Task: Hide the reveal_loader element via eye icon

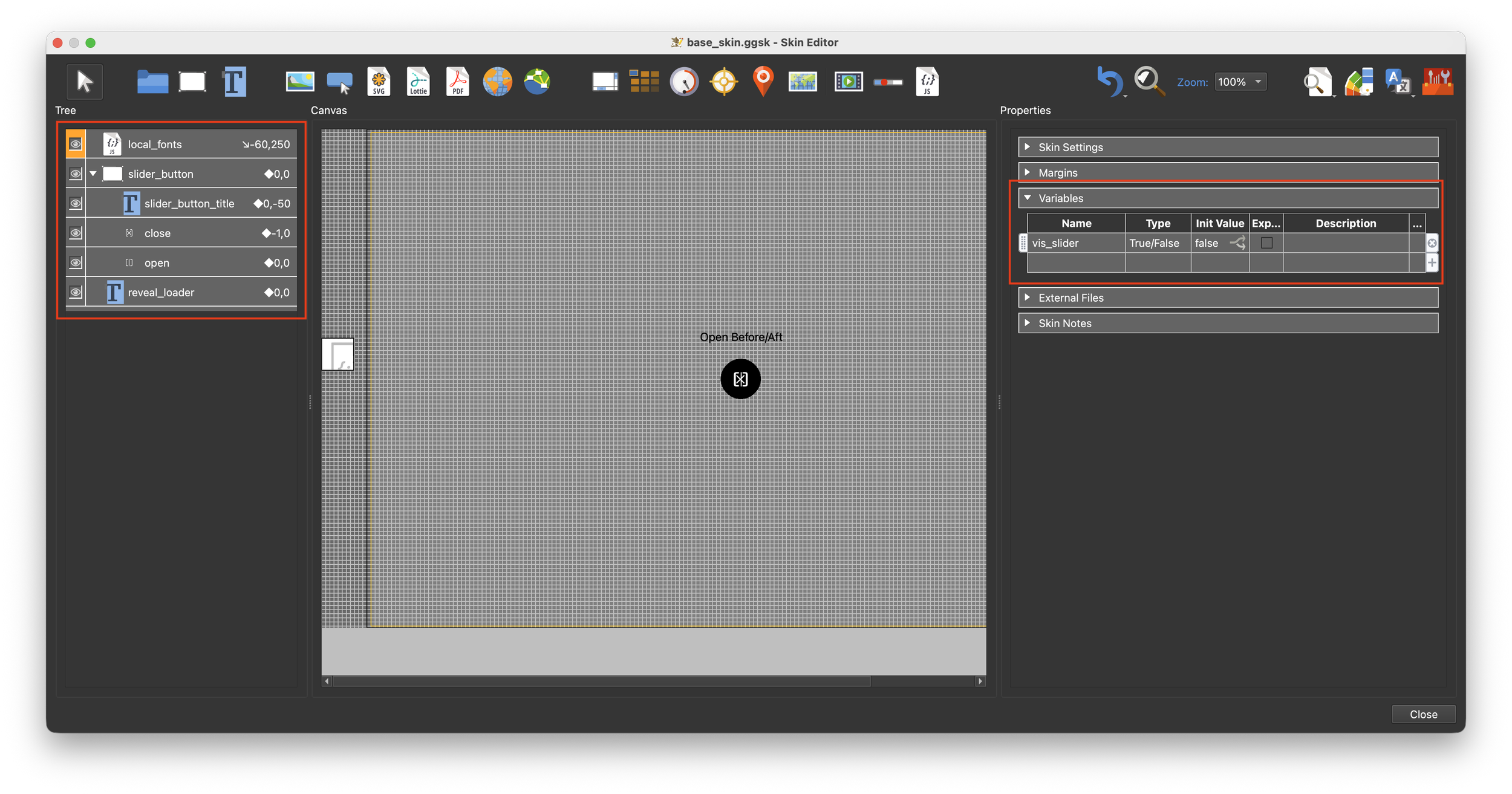Action: coord(76,292)
